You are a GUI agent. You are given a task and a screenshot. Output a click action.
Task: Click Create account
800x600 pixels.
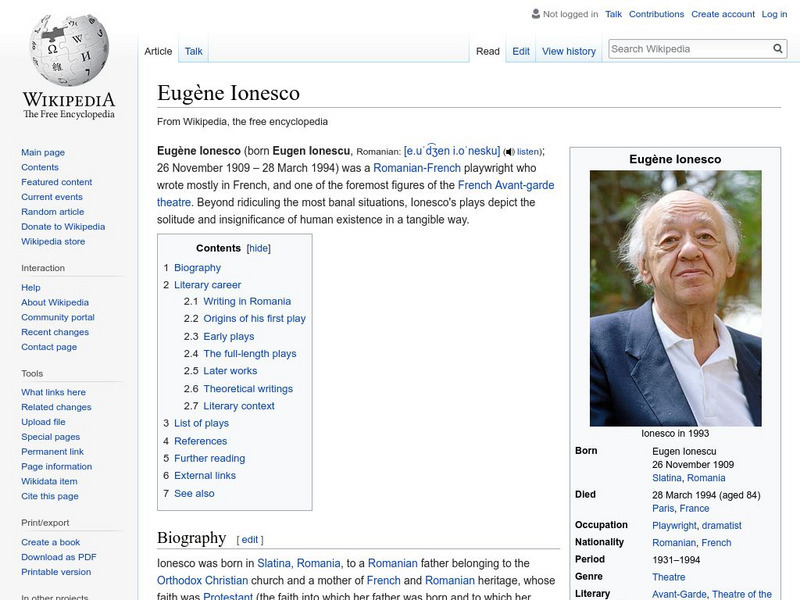[x=723, y=14]
